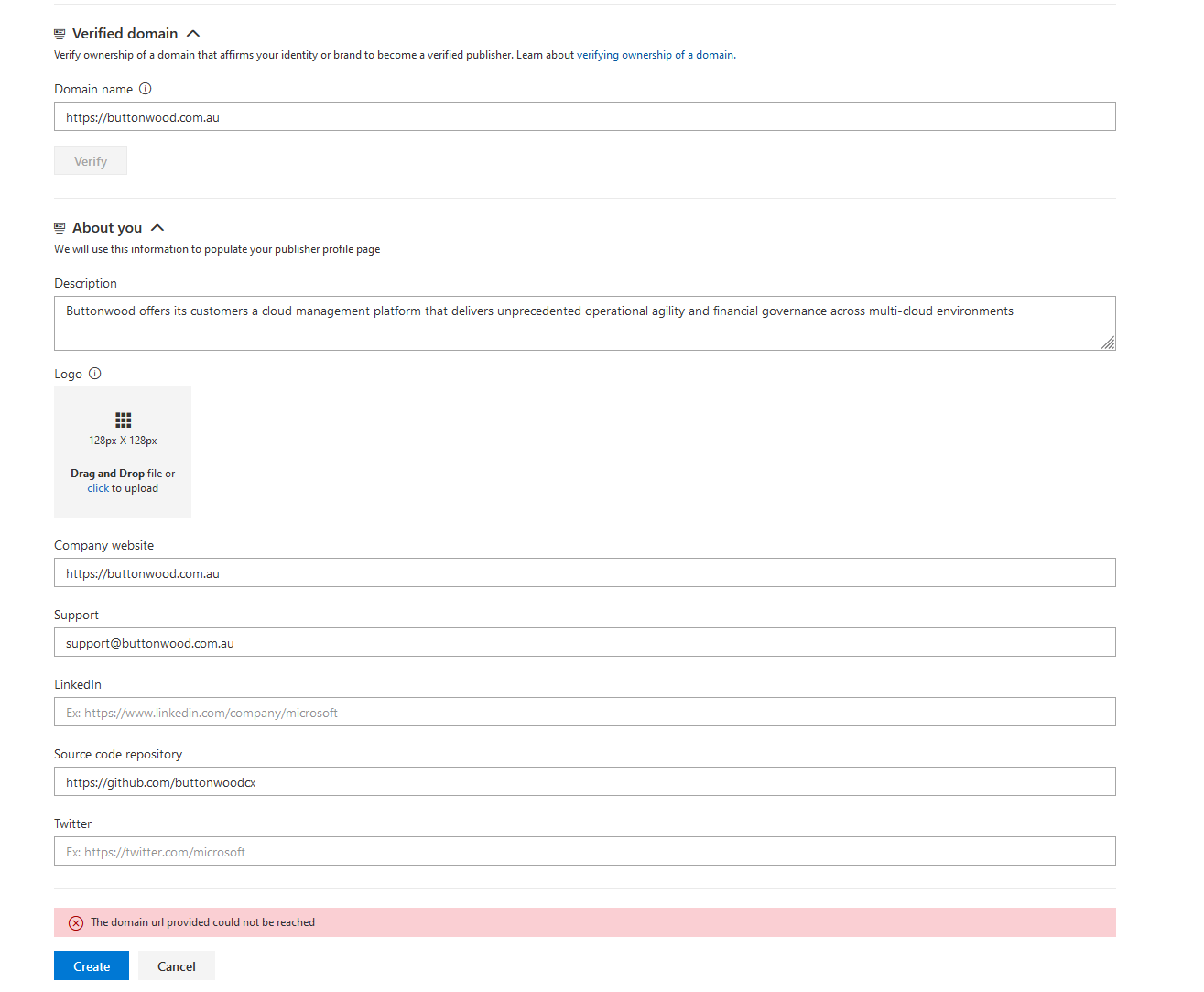This screenshot has height=992, width=1204.
Task: Click the publisher badge icon beside Verified domain
Action: click(x=59, y=33)
